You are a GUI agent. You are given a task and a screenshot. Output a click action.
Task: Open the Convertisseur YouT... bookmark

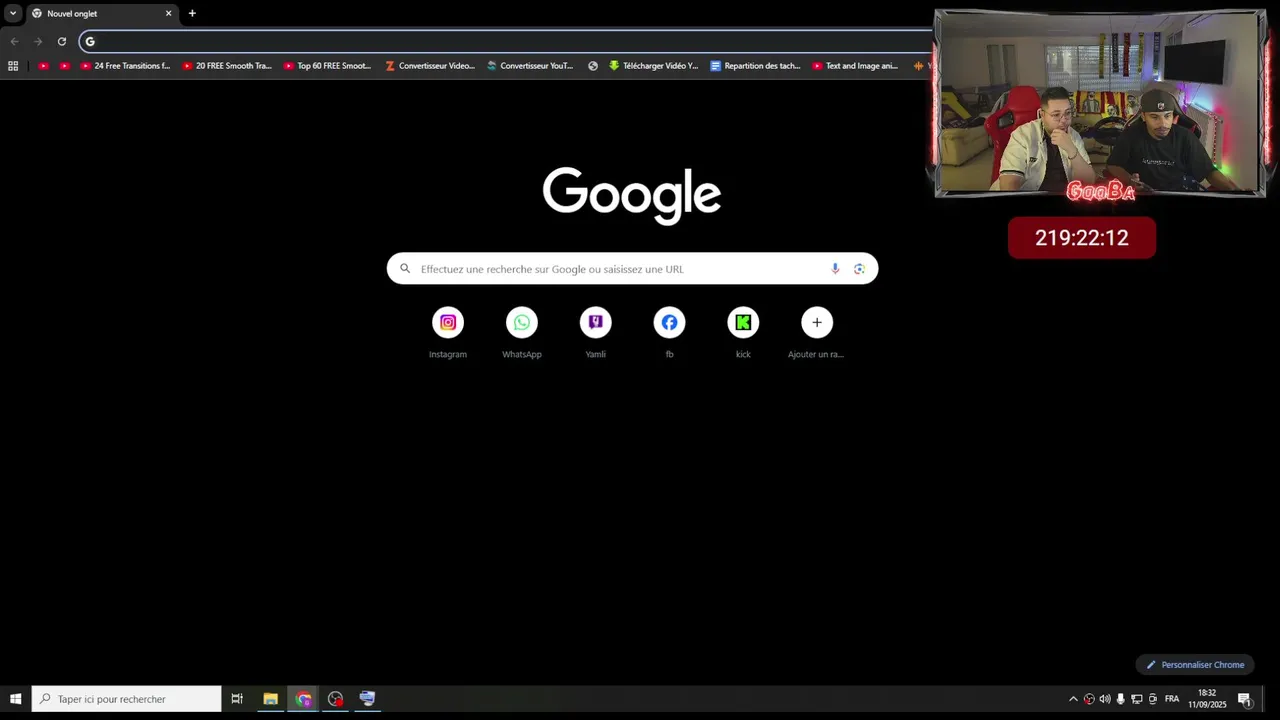[x=531, y=66]
